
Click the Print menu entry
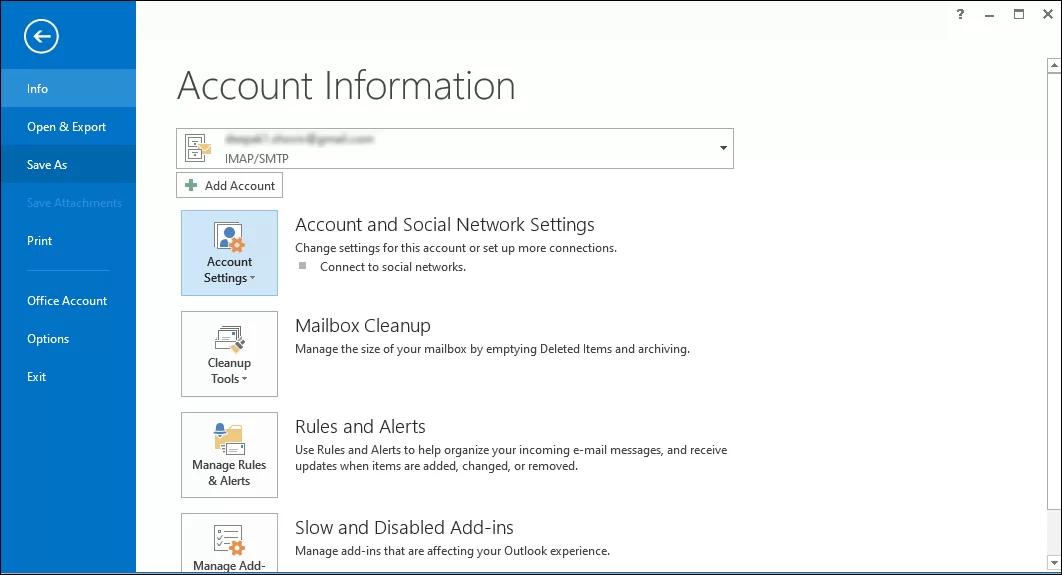tap(68, 240)
